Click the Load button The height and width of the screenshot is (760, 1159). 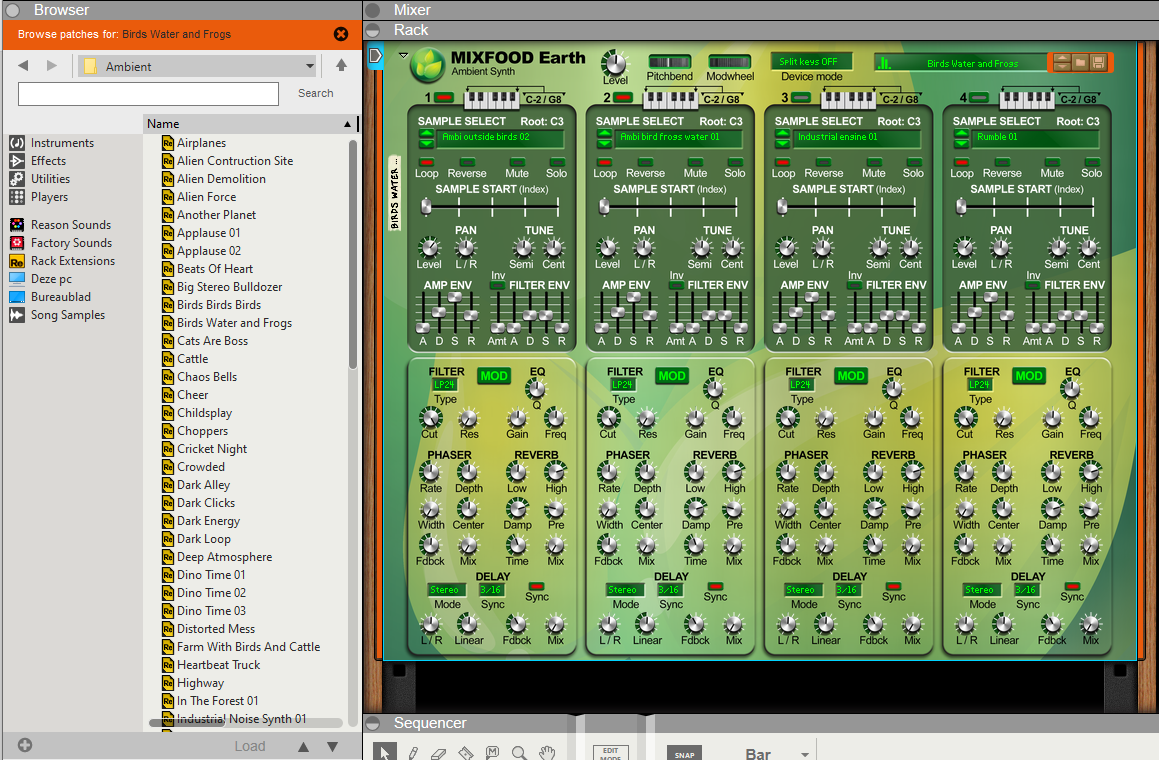click(250, 746)
